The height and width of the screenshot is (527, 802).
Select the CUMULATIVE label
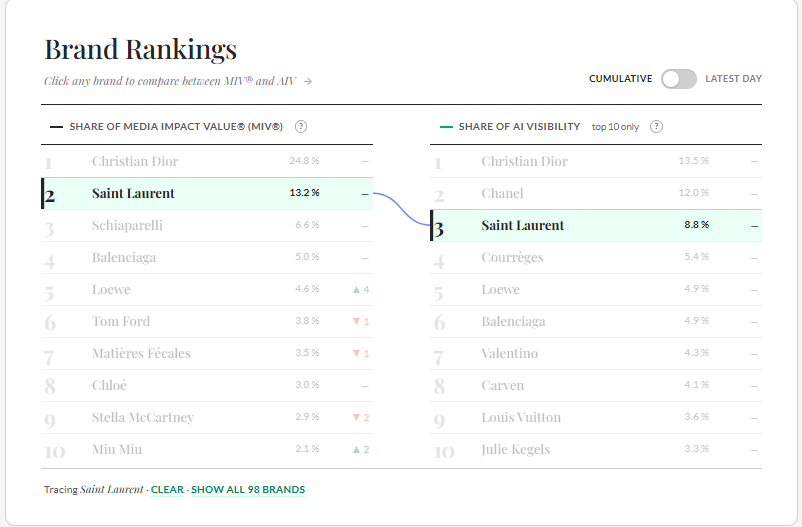620,79
